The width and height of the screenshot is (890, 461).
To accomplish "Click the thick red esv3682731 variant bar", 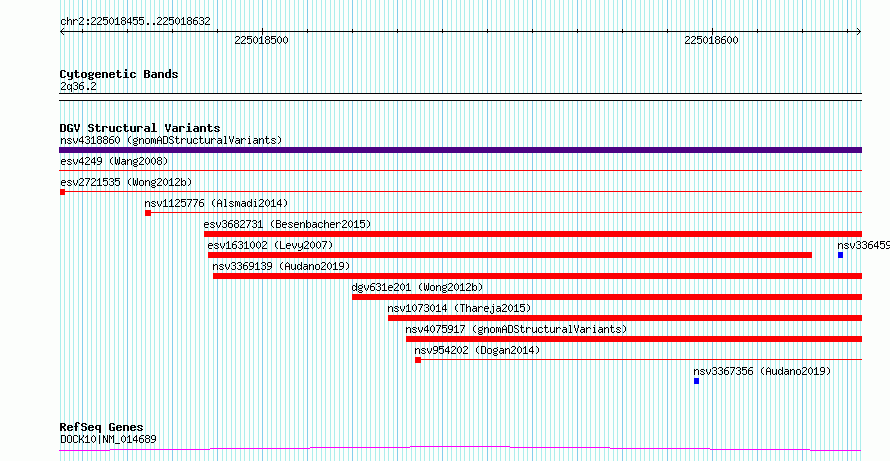I will point(533,234).
